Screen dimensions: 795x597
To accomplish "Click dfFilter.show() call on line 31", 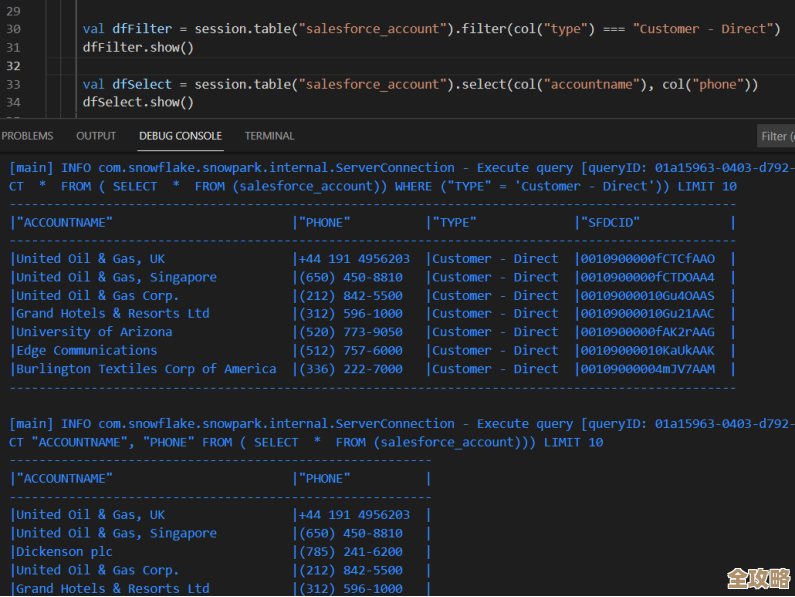I will click(x=138, y=47).
